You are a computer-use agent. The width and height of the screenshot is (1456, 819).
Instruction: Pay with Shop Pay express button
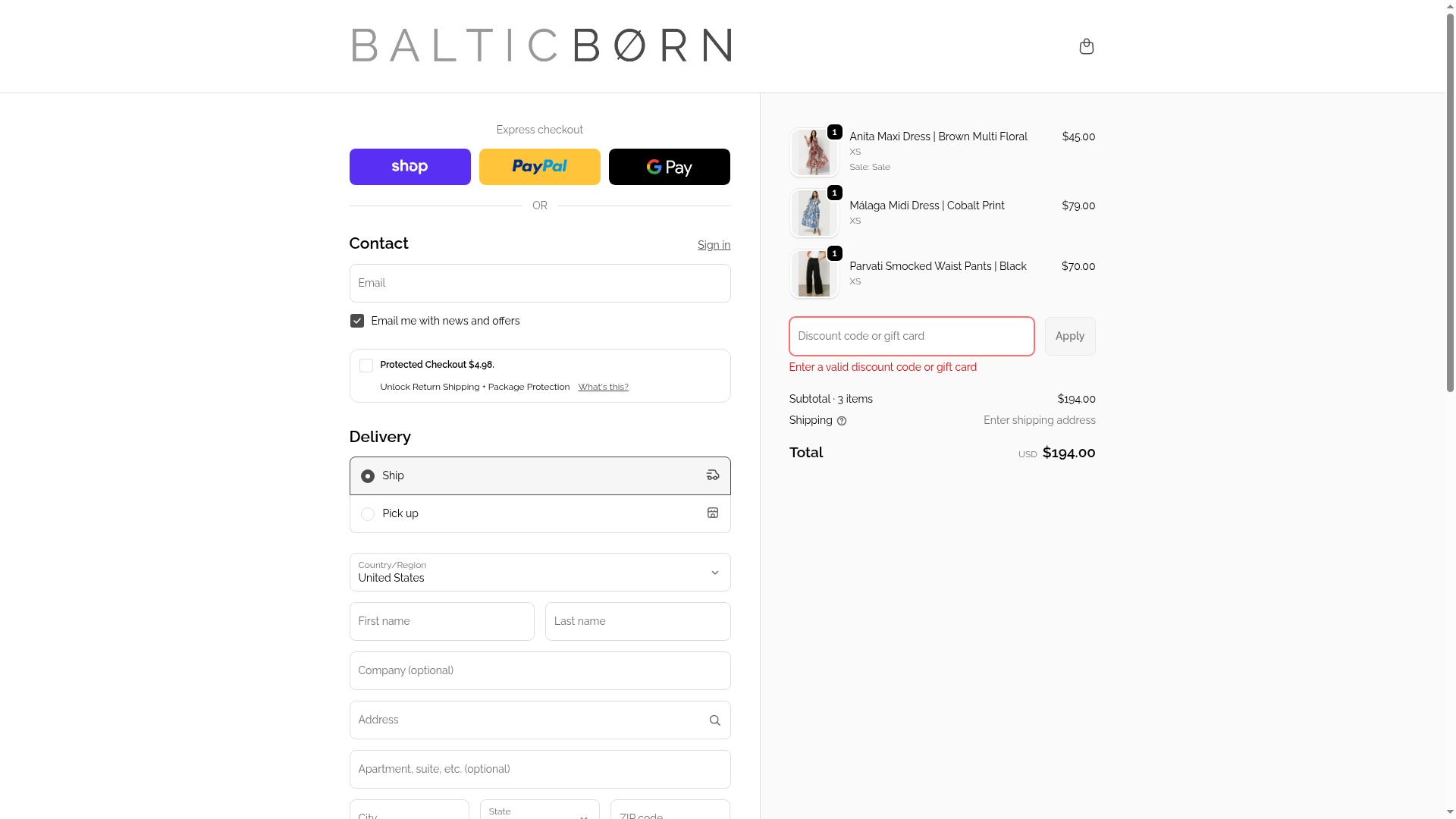pos(409,167)
